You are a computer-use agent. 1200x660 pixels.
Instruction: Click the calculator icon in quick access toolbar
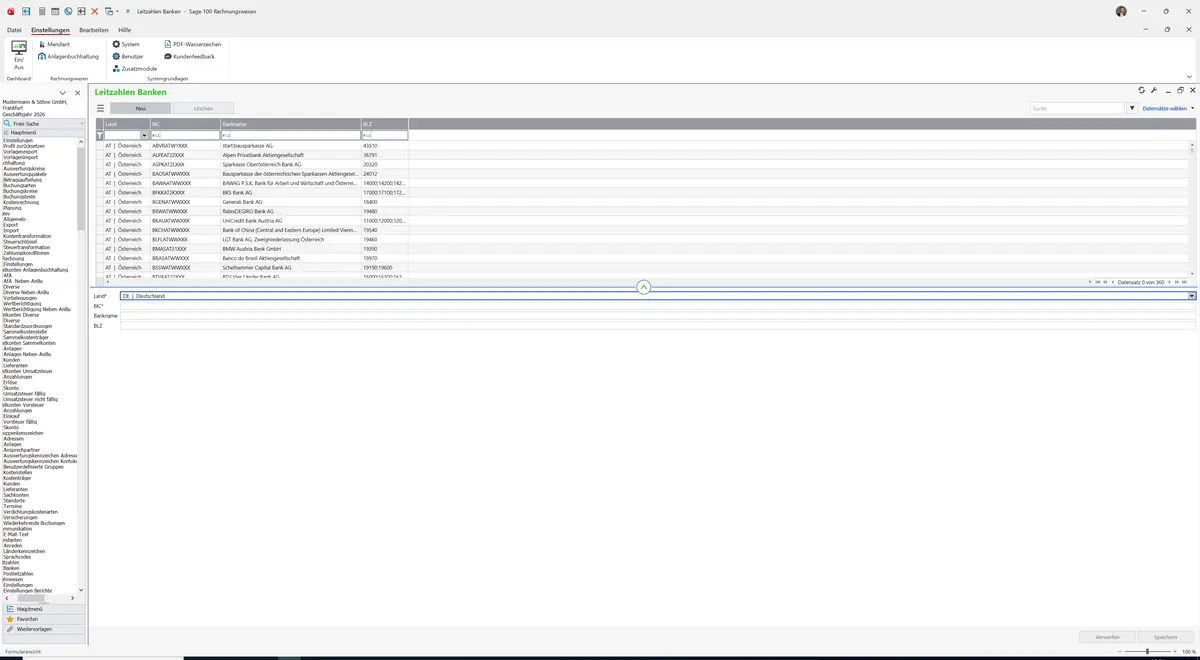pyautogui.click(x=41, y=10)
